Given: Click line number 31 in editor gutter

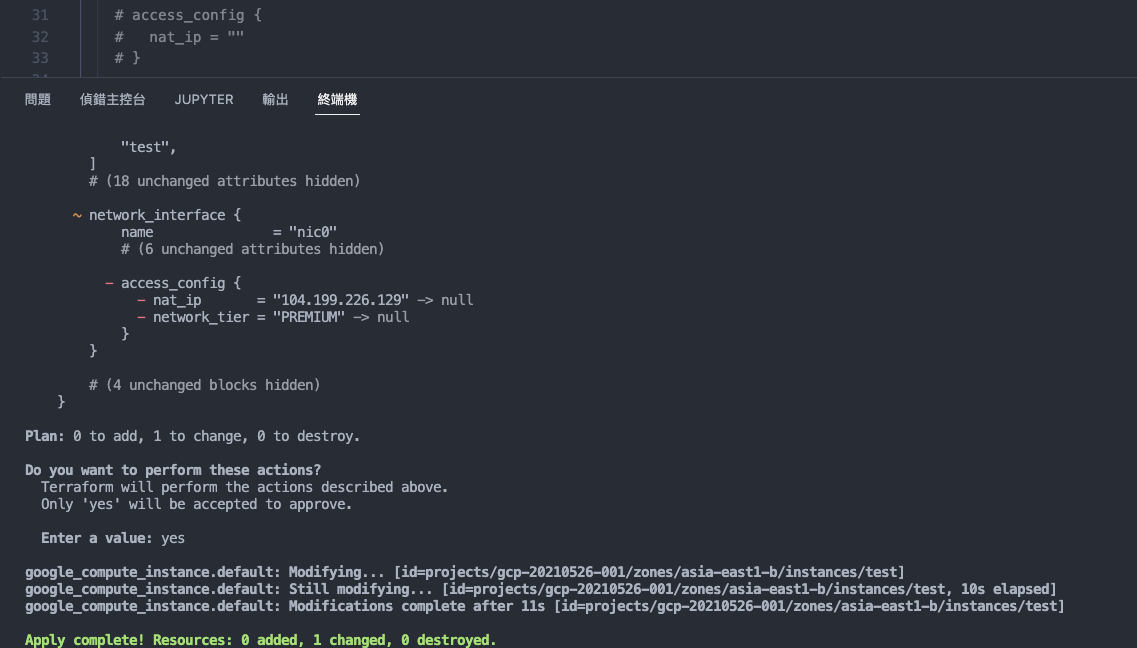Looking at the screenshot, I should [40, 15].
